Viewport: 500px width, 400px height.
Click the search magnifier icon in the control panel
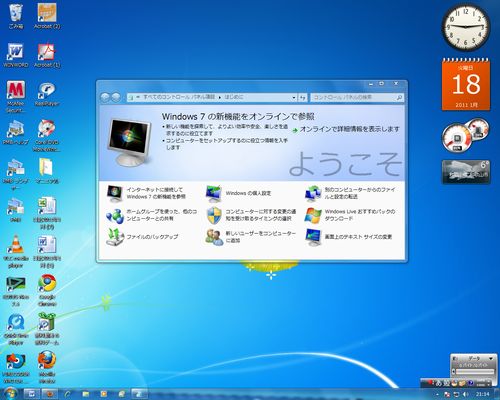399,98
